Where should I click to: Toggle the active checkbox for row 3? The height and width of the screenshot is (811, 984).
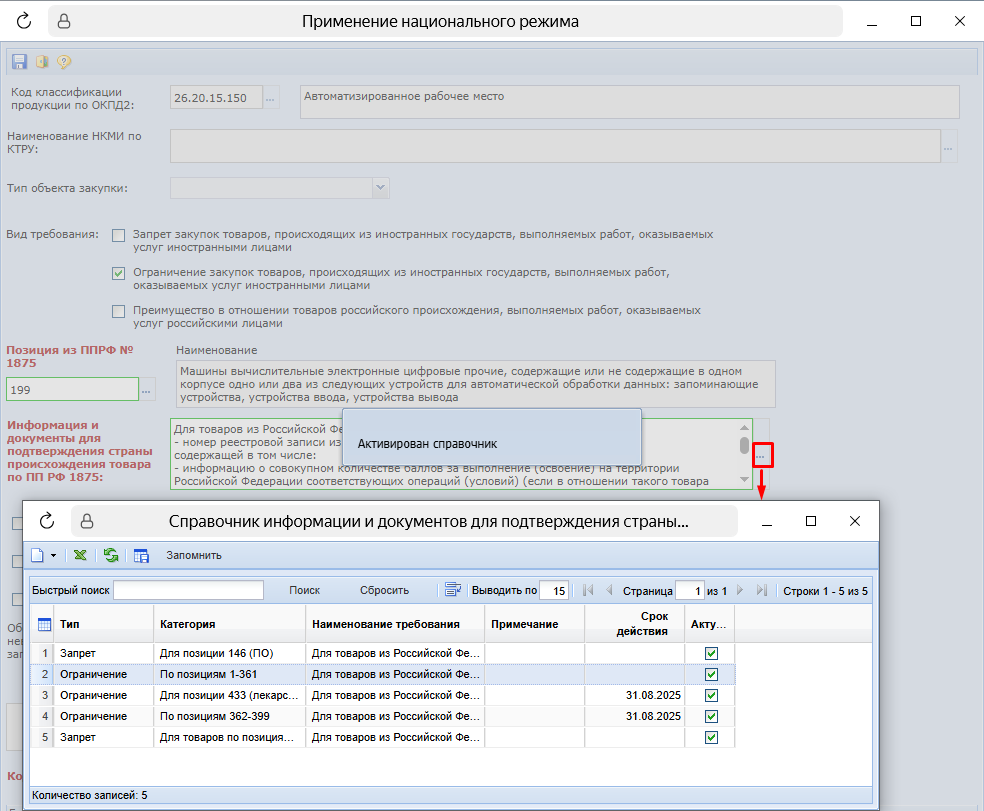tap(711, 695)
